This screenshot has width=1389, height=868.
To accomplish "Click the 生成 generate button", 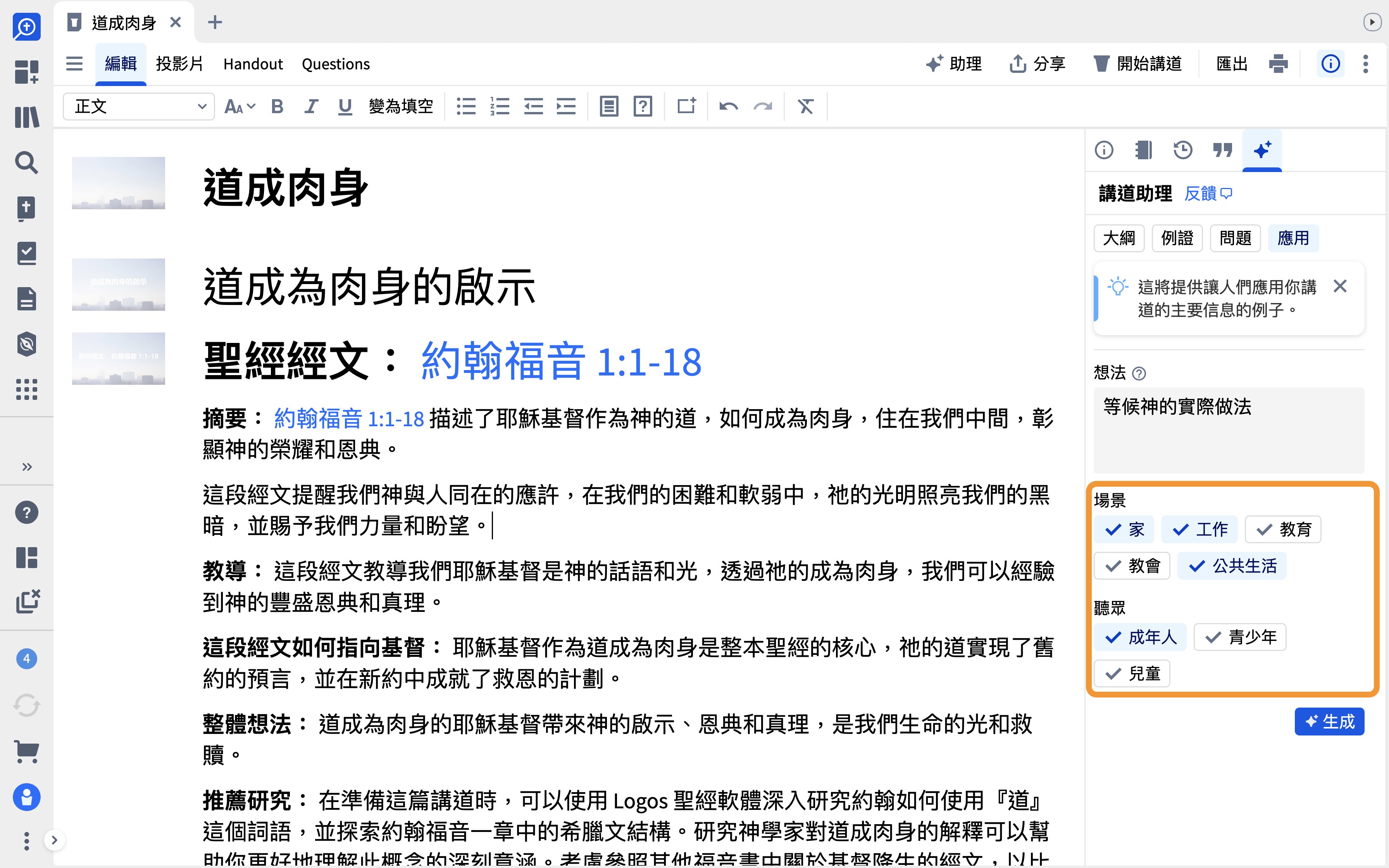I will tap(1329, 722).
